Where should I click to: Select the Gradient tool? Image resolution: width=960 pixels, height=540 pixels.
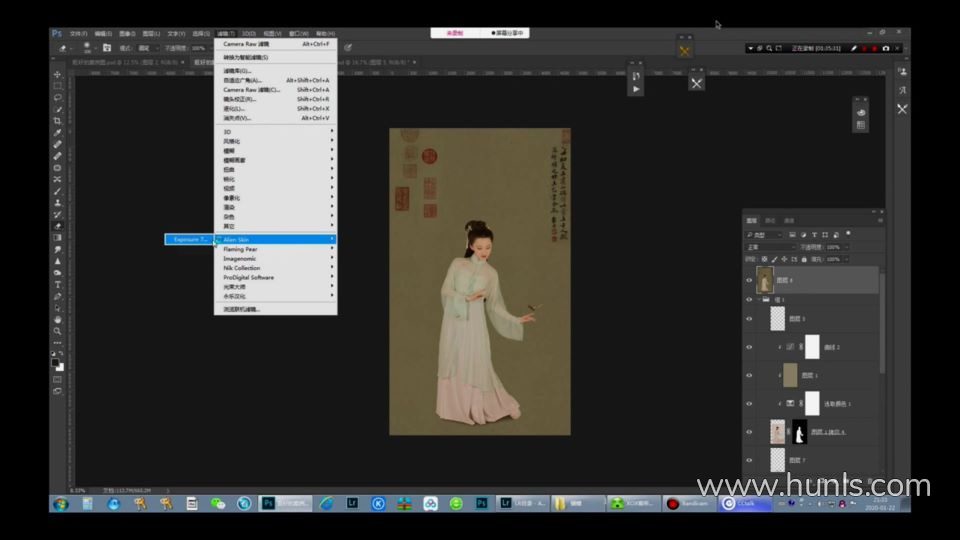coord(58,238)
